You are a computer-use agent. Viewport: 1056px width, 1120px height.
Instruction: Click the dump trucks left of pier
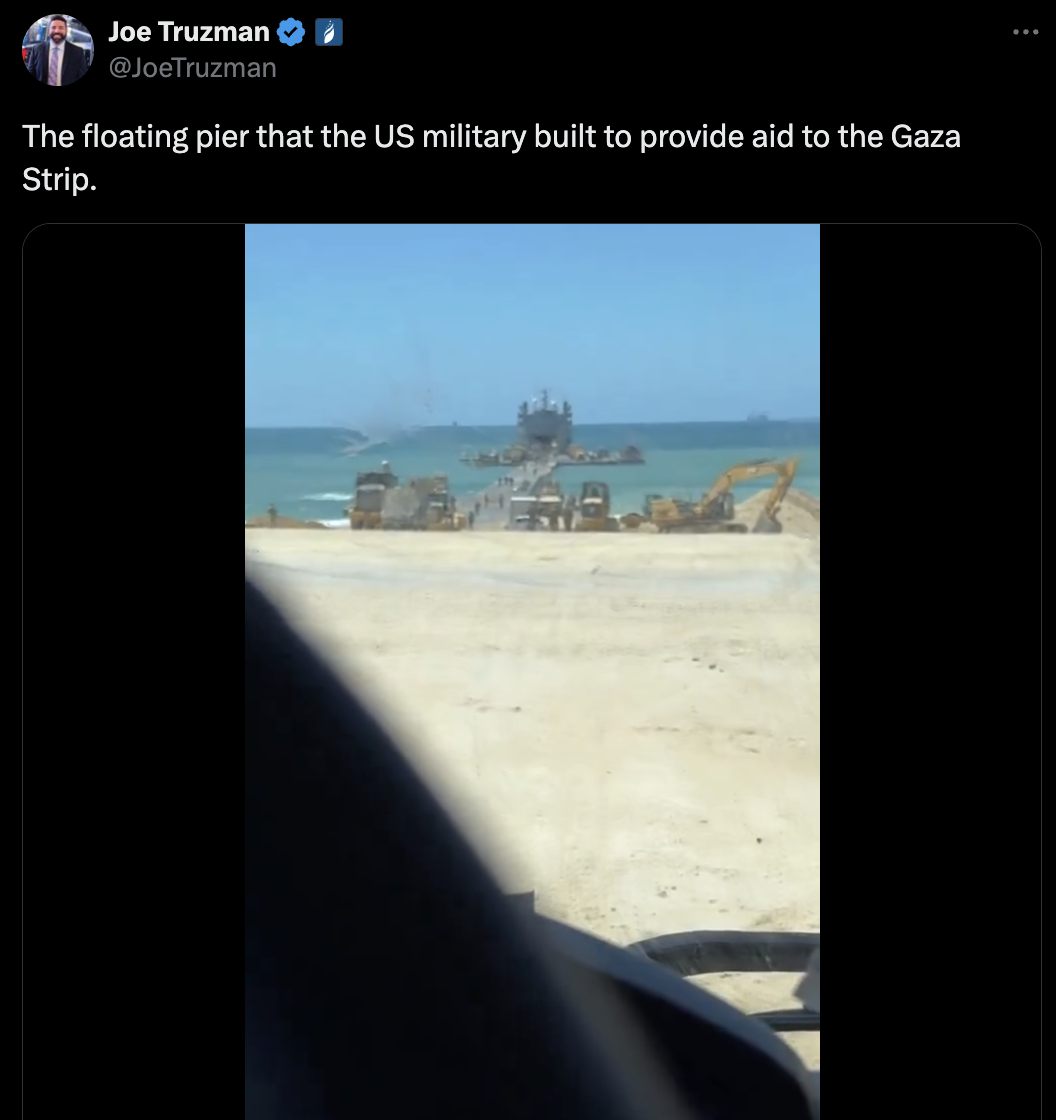tap(400, 499)
